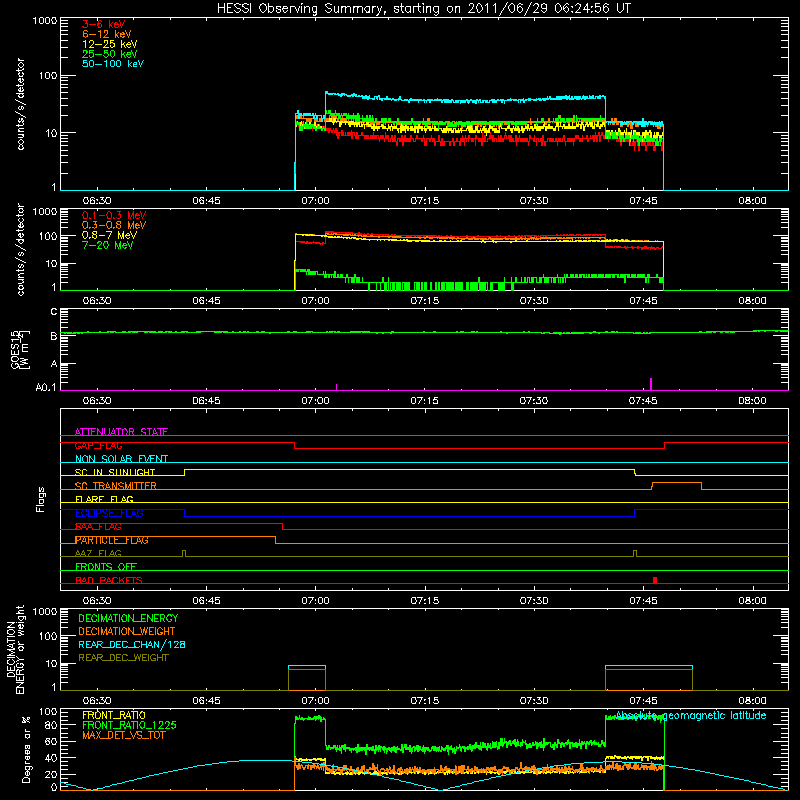The width and height of the screenshot is (800, 800).
Task: Select the GAP_FLAG label
Action: coord(98,445)
